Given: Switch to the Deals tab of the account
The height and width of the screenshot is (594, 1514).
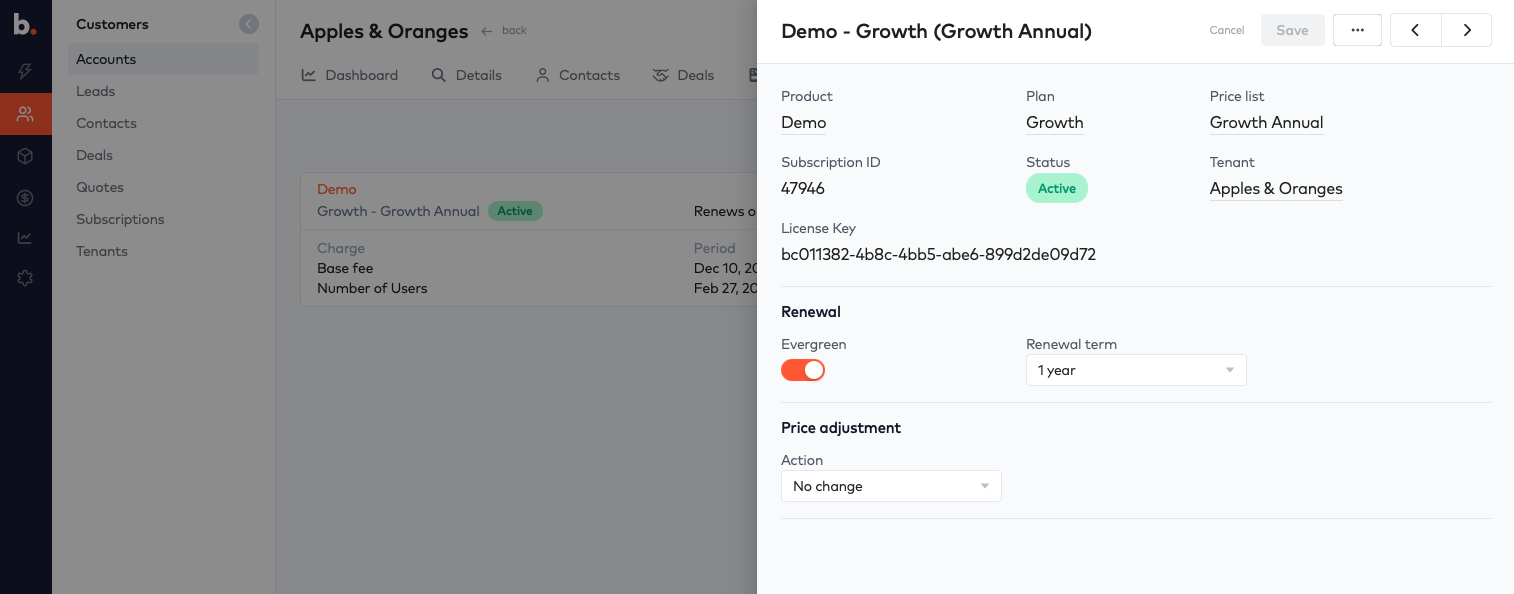Looking at the screenshot, I should pyautogui.click(x=683, y=75).
